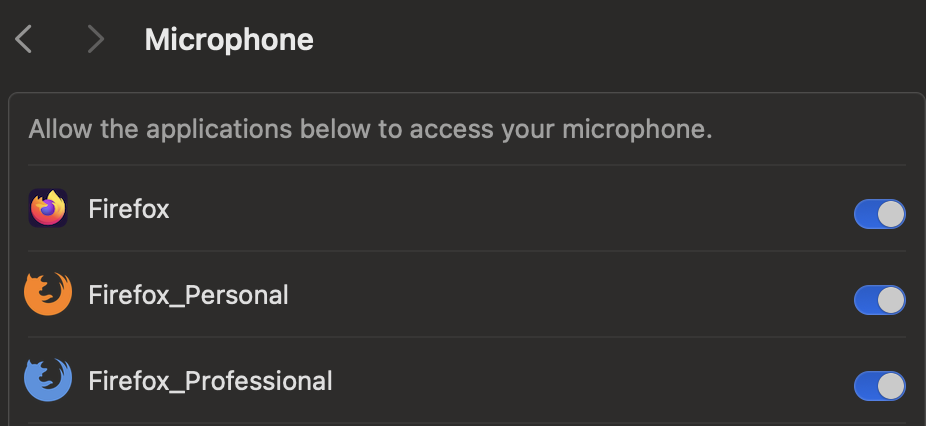Disable microphone access for Firefox

pos(879,214)
